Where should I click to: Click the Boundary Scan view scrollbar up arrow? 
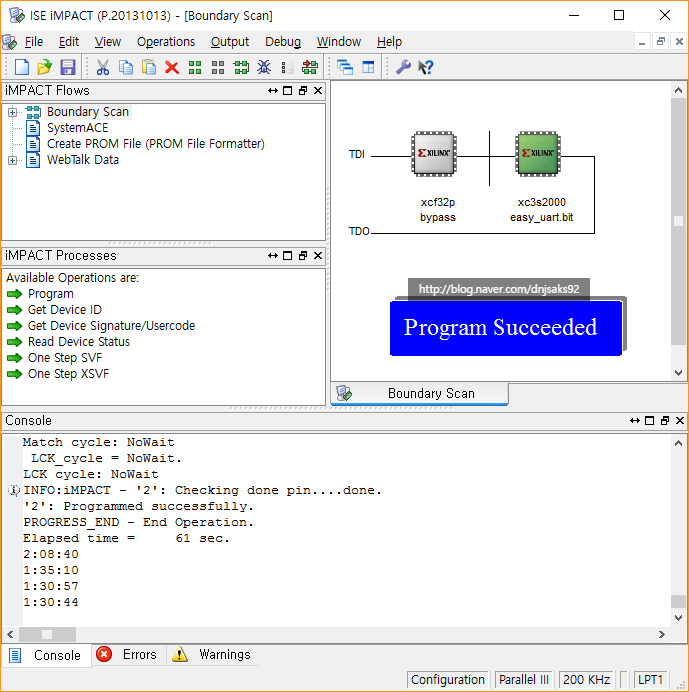(x=678, y=90)
